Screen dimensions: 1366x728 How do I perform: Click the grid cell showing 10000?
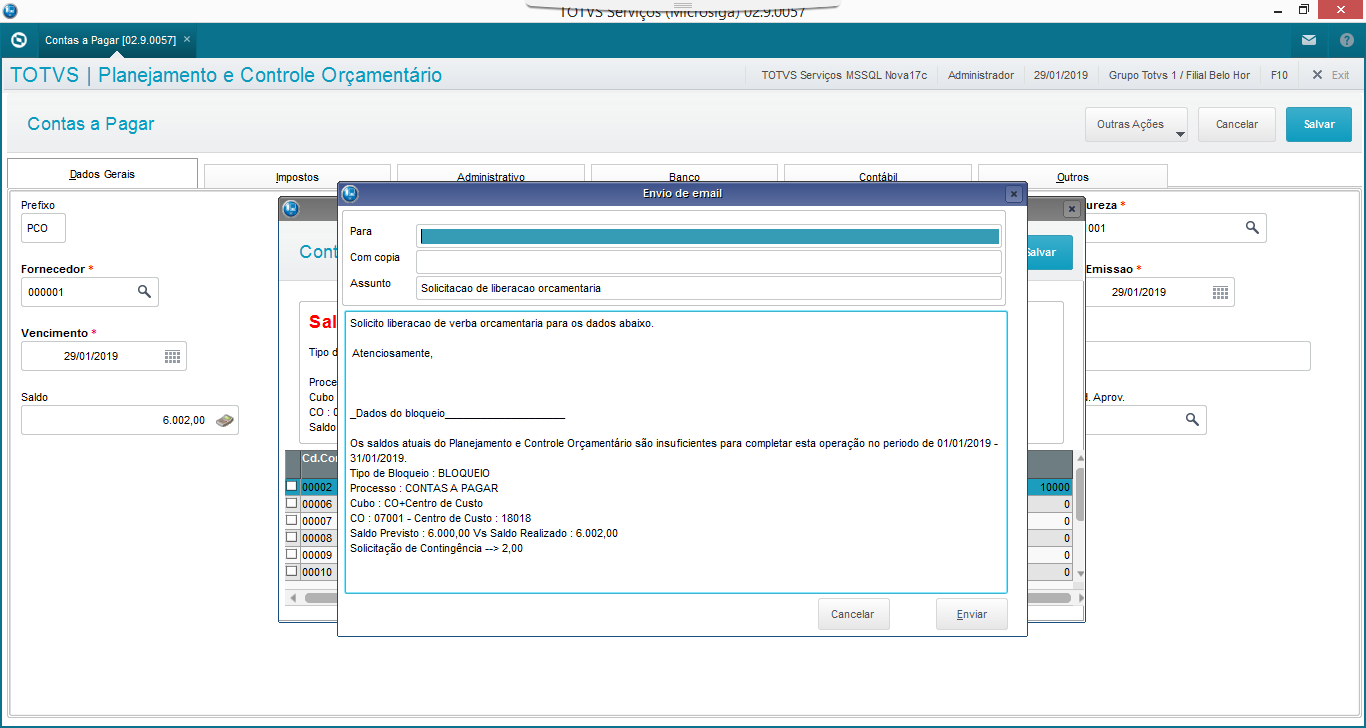coord(1050,486)
